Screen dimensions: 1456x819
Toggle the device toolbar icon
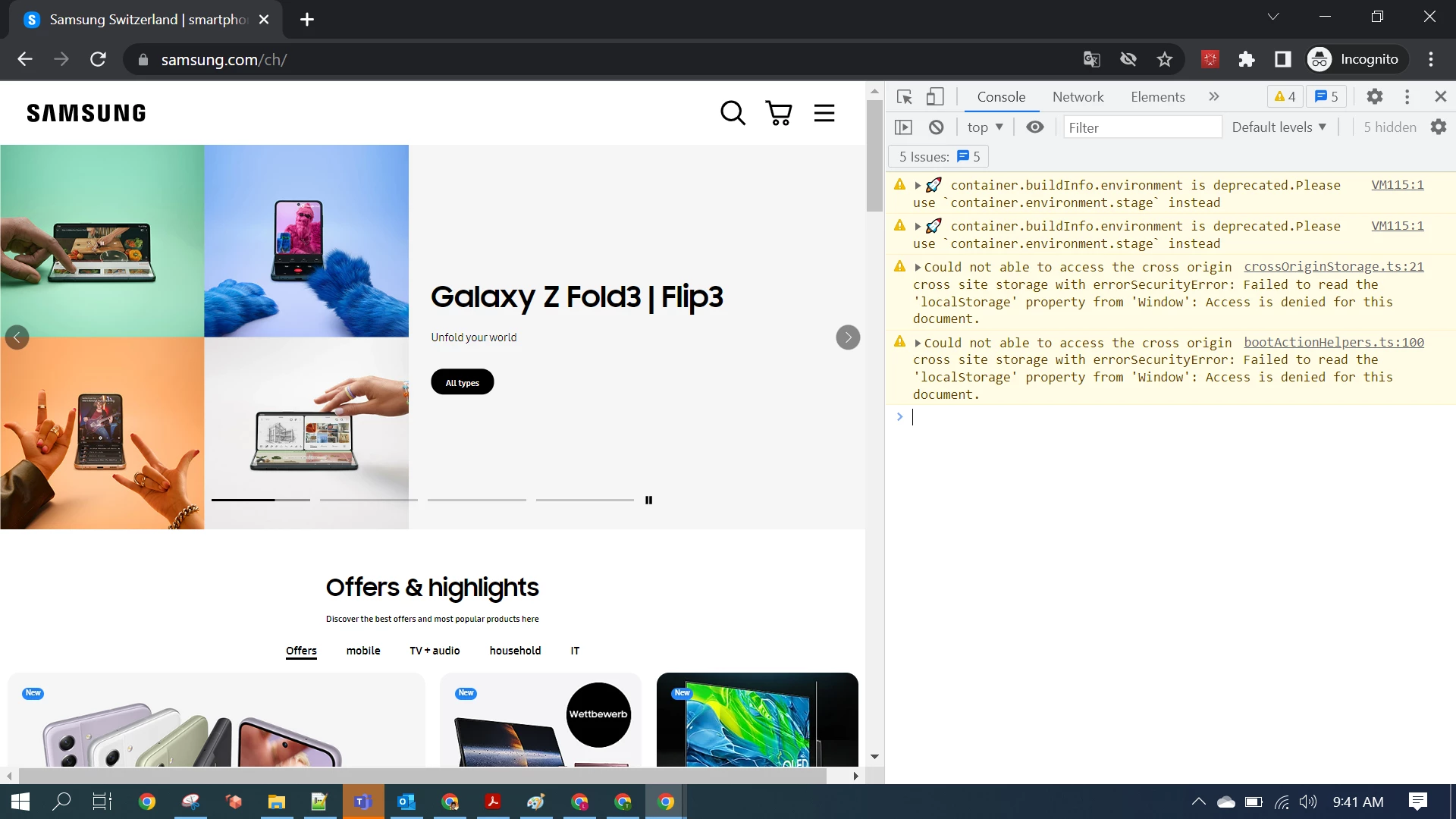pos(935,96)
